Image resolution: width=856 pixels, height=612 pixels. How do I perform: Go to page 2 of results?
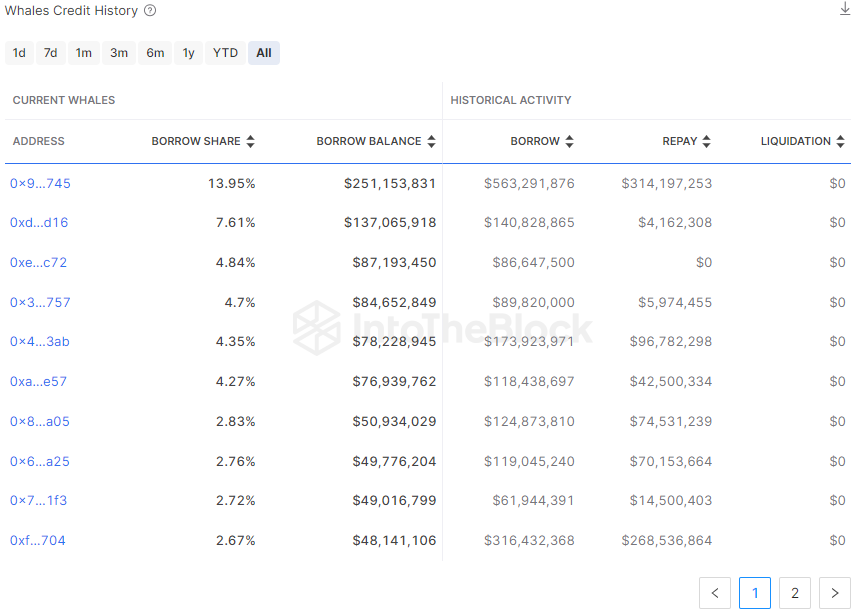[794, 593]
